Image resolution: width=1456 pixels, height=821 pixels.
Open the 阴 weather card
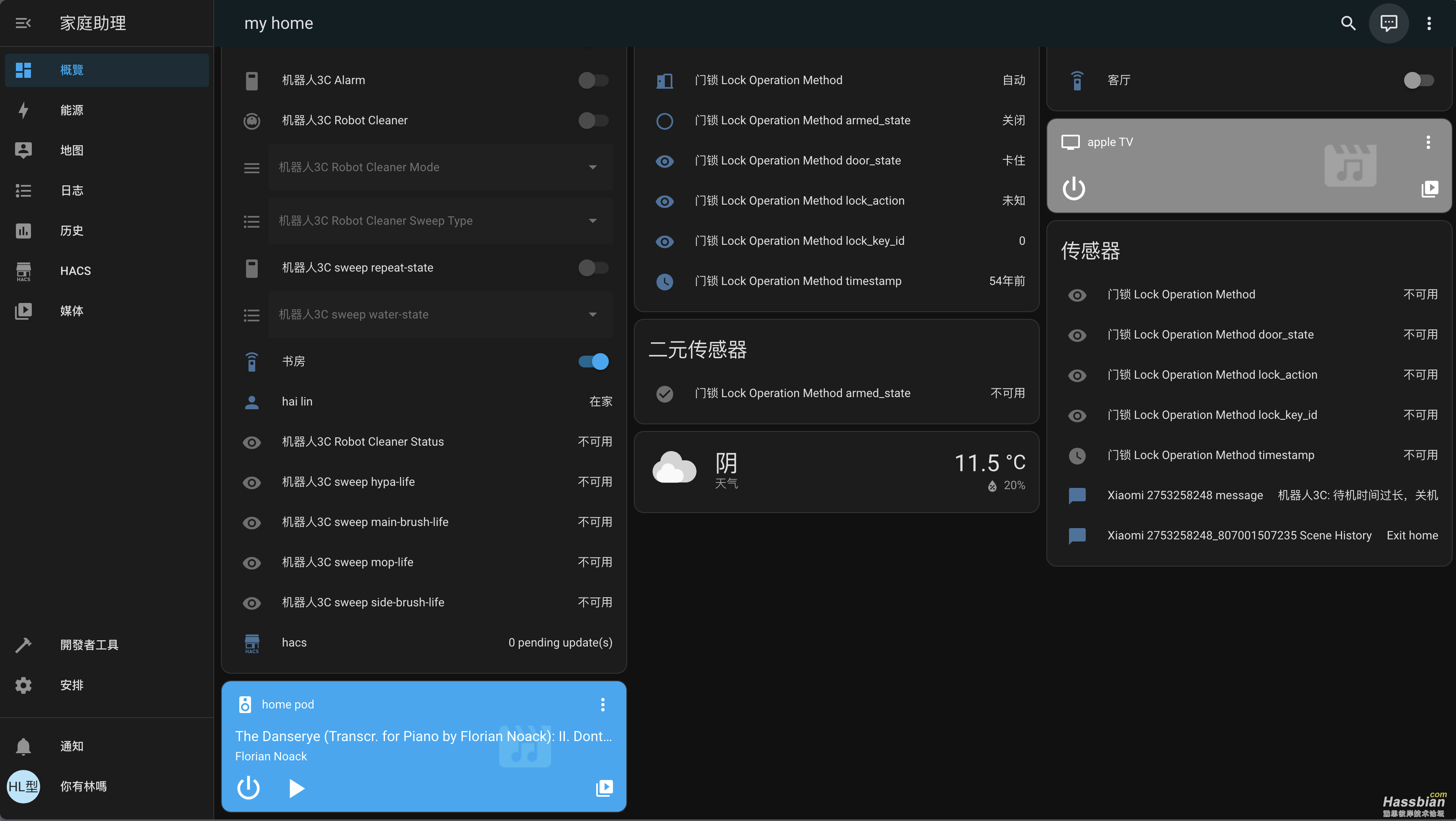[x=836, y=472]
